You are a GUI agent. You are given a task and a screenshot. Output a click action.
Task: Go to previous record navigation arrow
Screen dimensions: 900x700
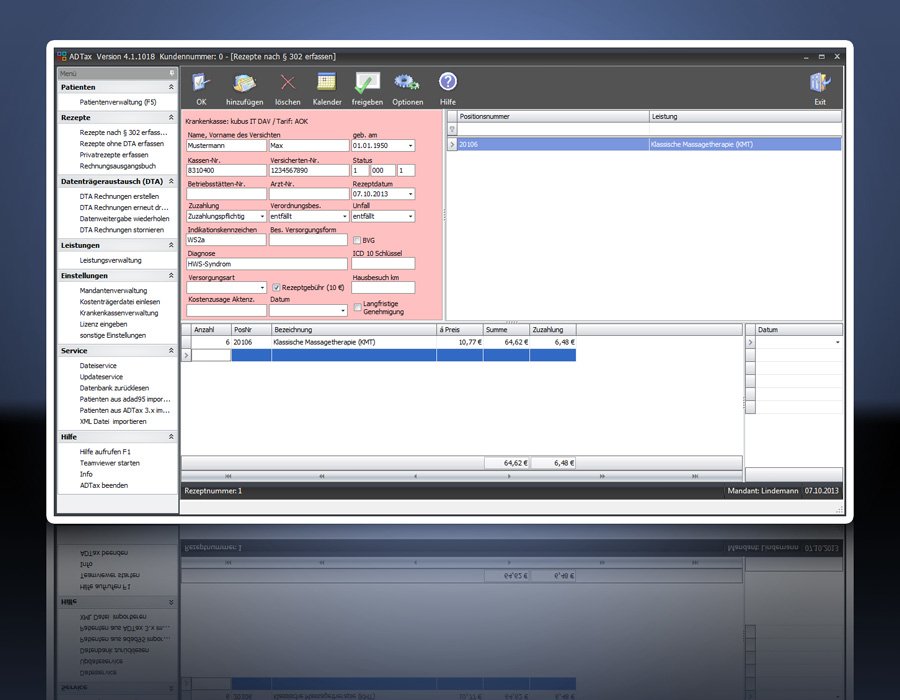click(x=415, y=476)
